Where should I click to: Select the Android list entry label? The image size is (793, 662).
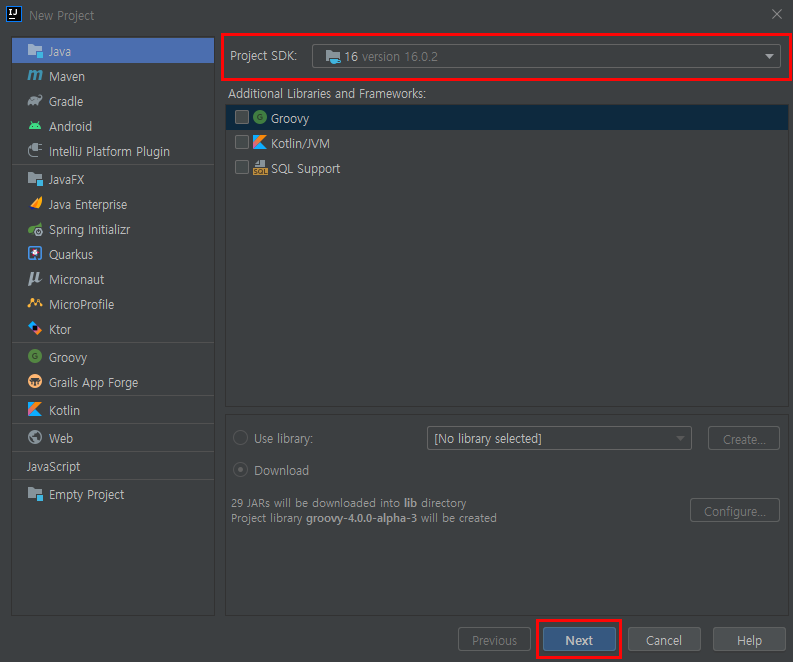70,126
